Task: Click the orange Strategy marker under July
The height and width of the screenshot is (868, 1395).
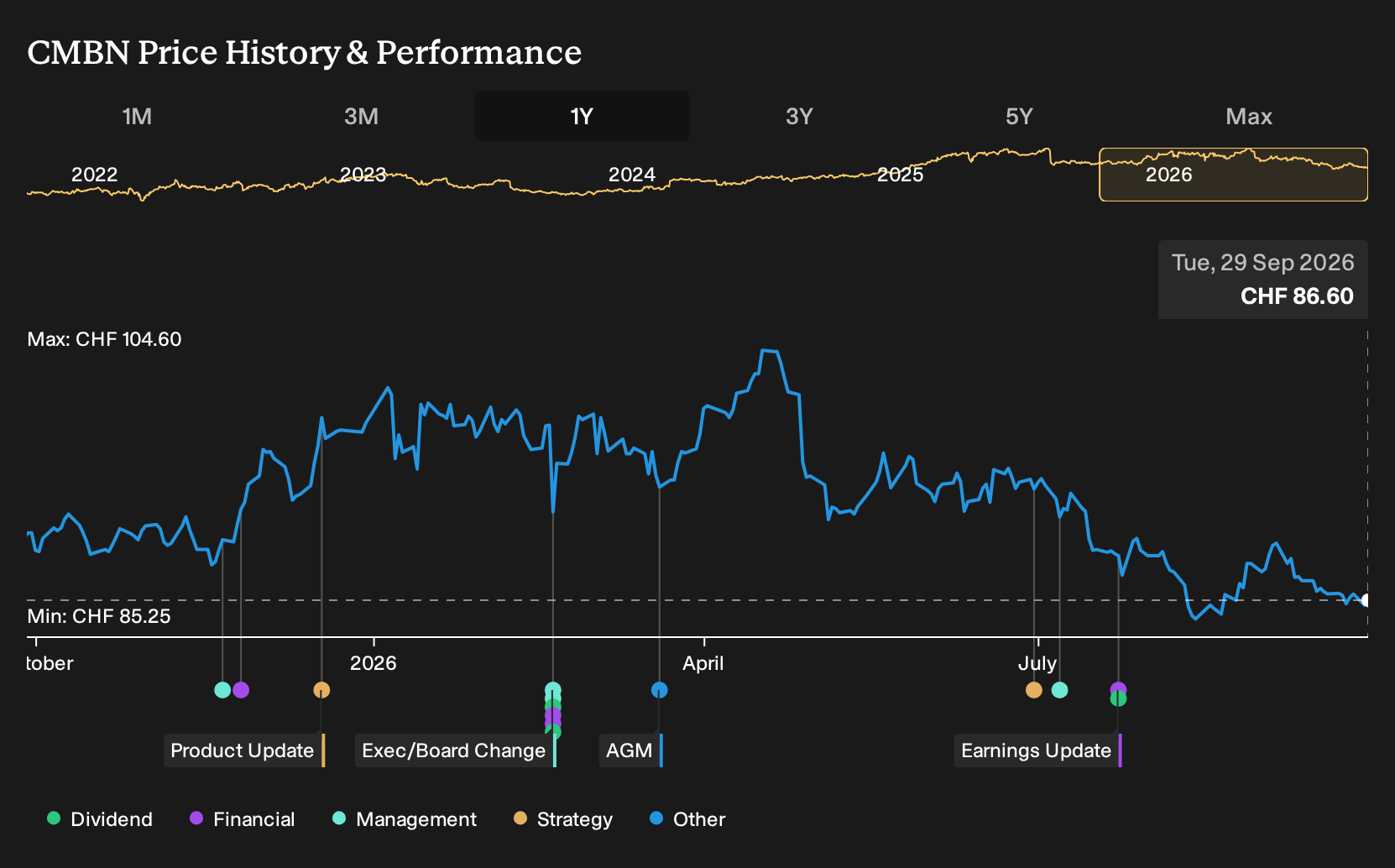Action: (x=1034, y=690)
